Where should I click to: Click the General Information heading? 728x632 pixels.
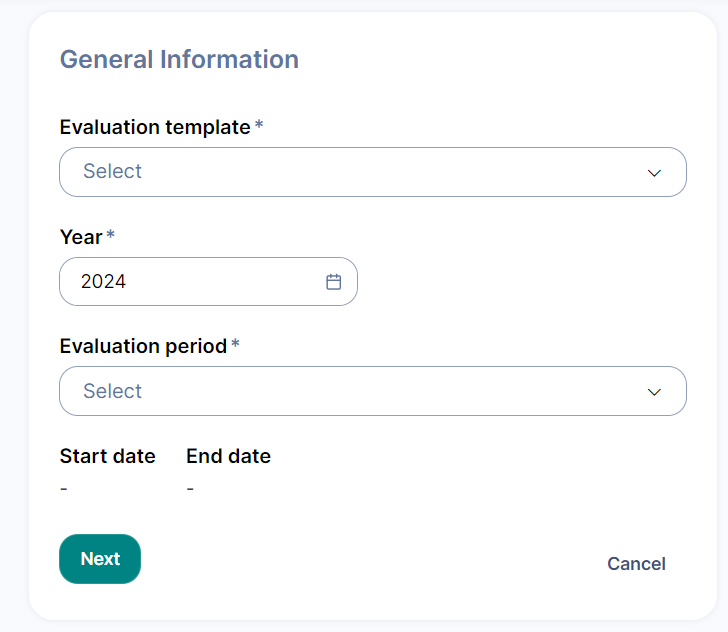click(179, 59)
